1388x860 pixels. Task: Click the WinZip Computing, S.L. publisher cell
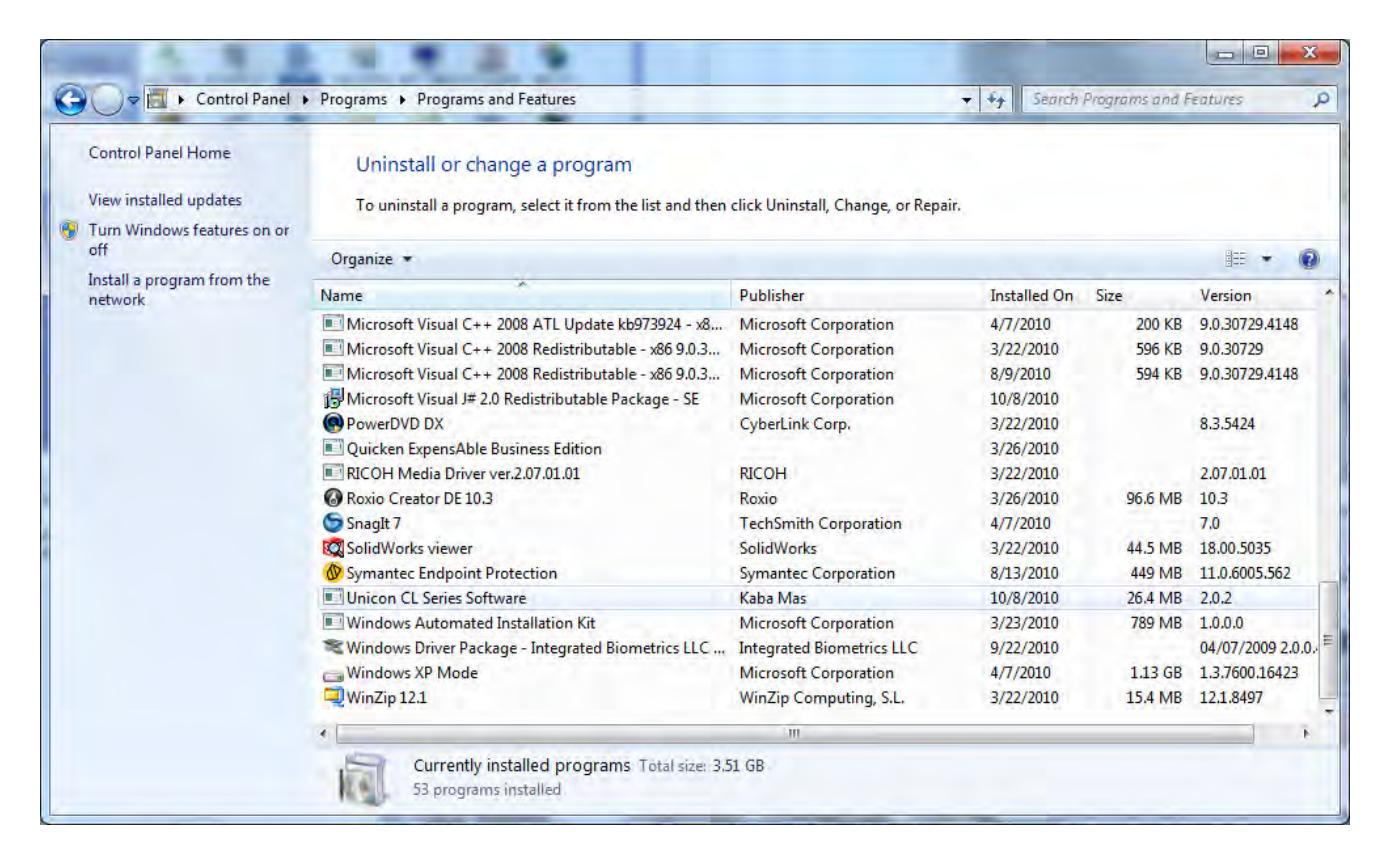pyautogui.click(x=820, y=698)
